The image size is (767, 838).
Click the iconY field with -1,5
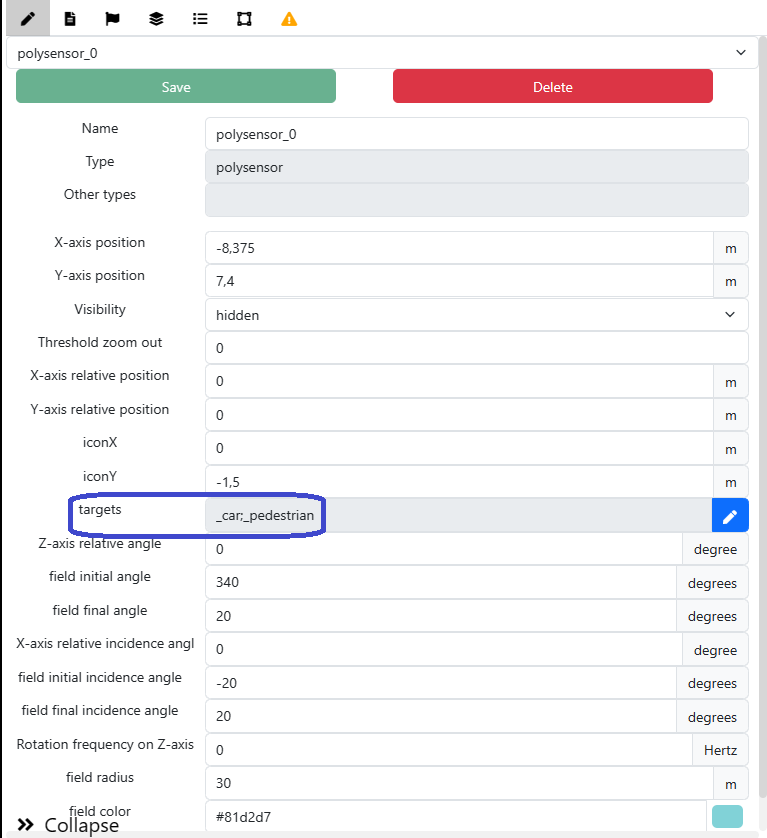point(459,482)
